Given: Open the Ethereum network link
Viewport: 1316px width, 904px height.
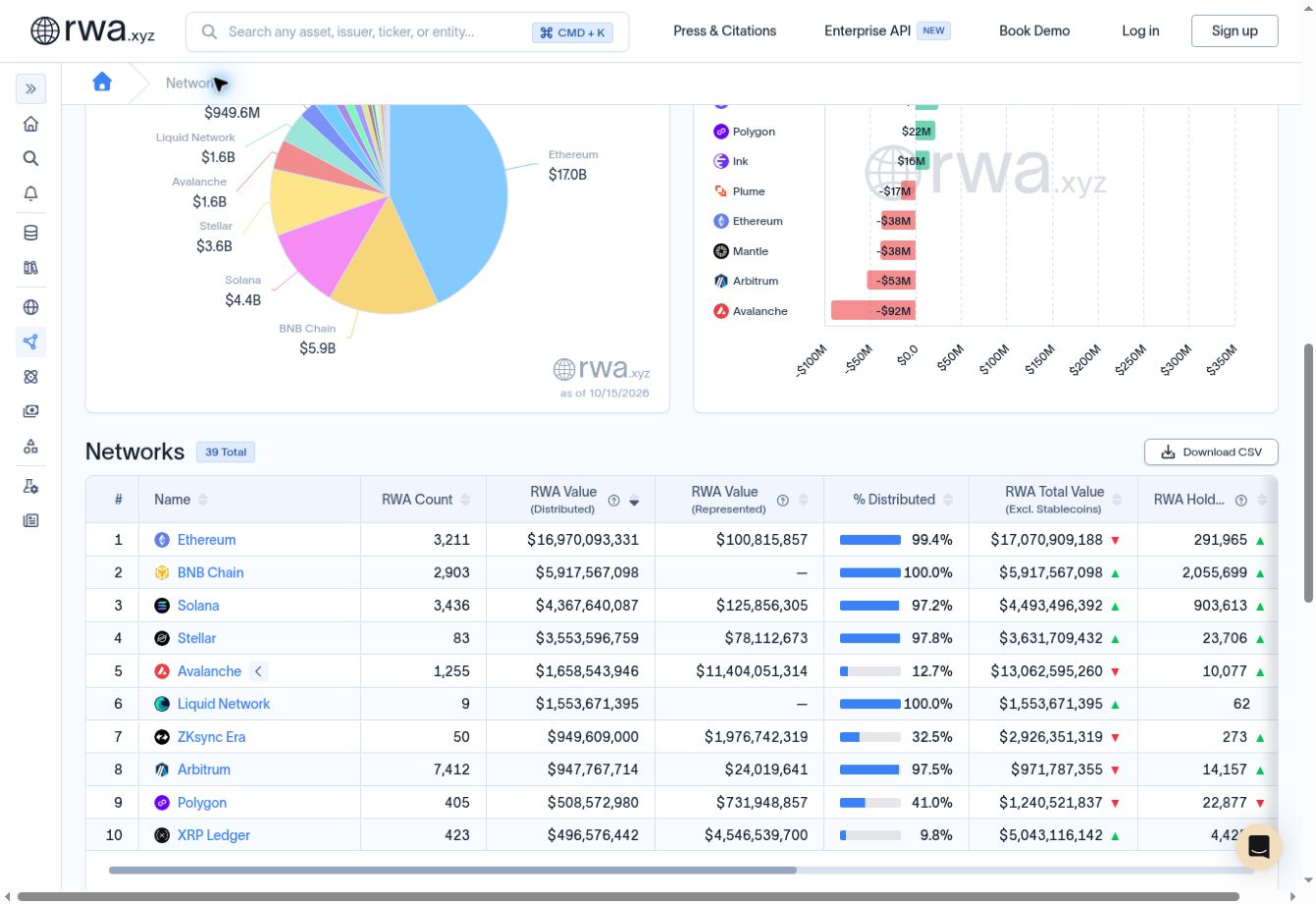Looking at the screenshot, I should click(206, 540).
